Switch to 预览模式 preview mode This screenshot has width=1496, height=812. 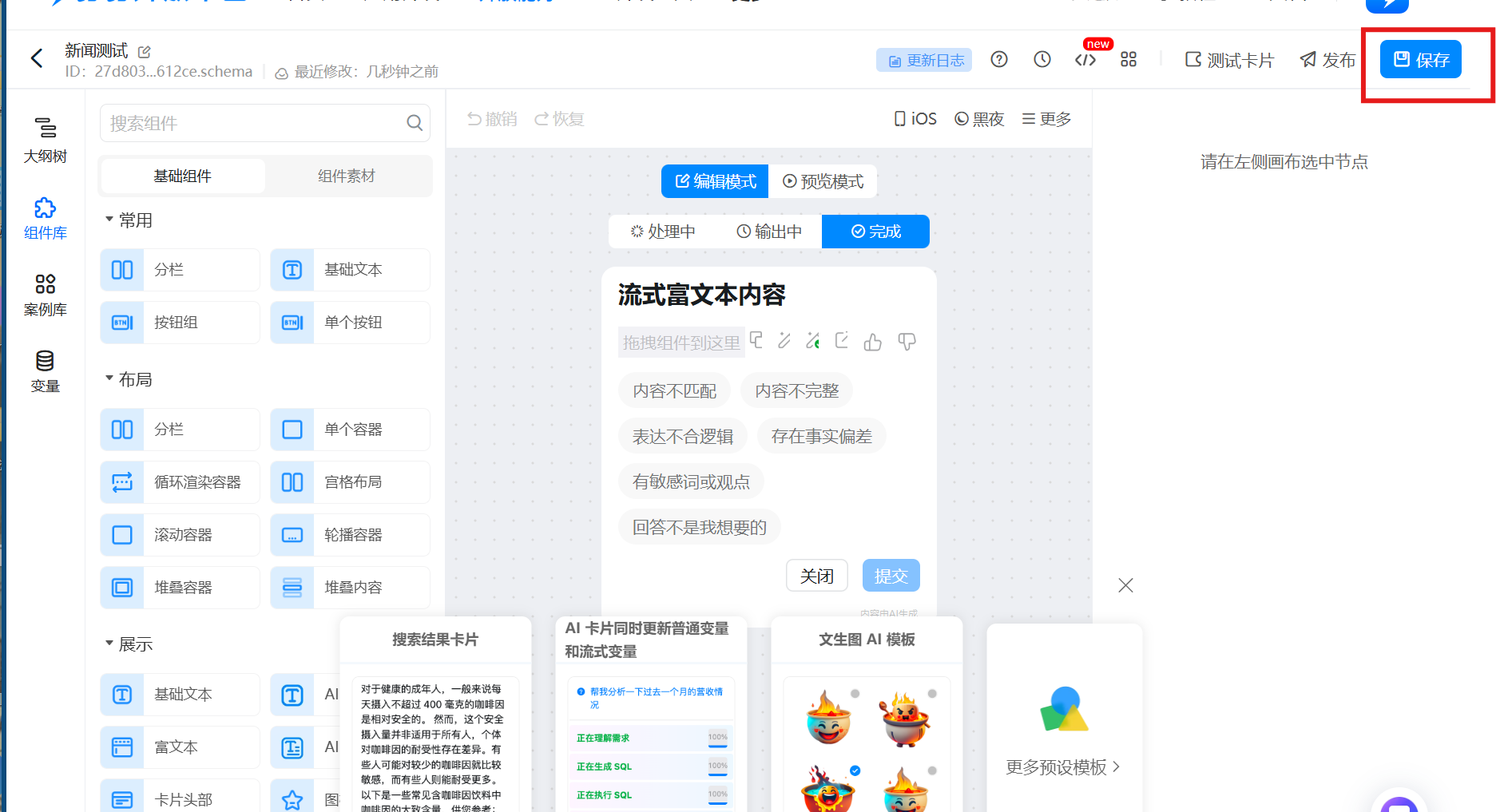click(823, 181)
